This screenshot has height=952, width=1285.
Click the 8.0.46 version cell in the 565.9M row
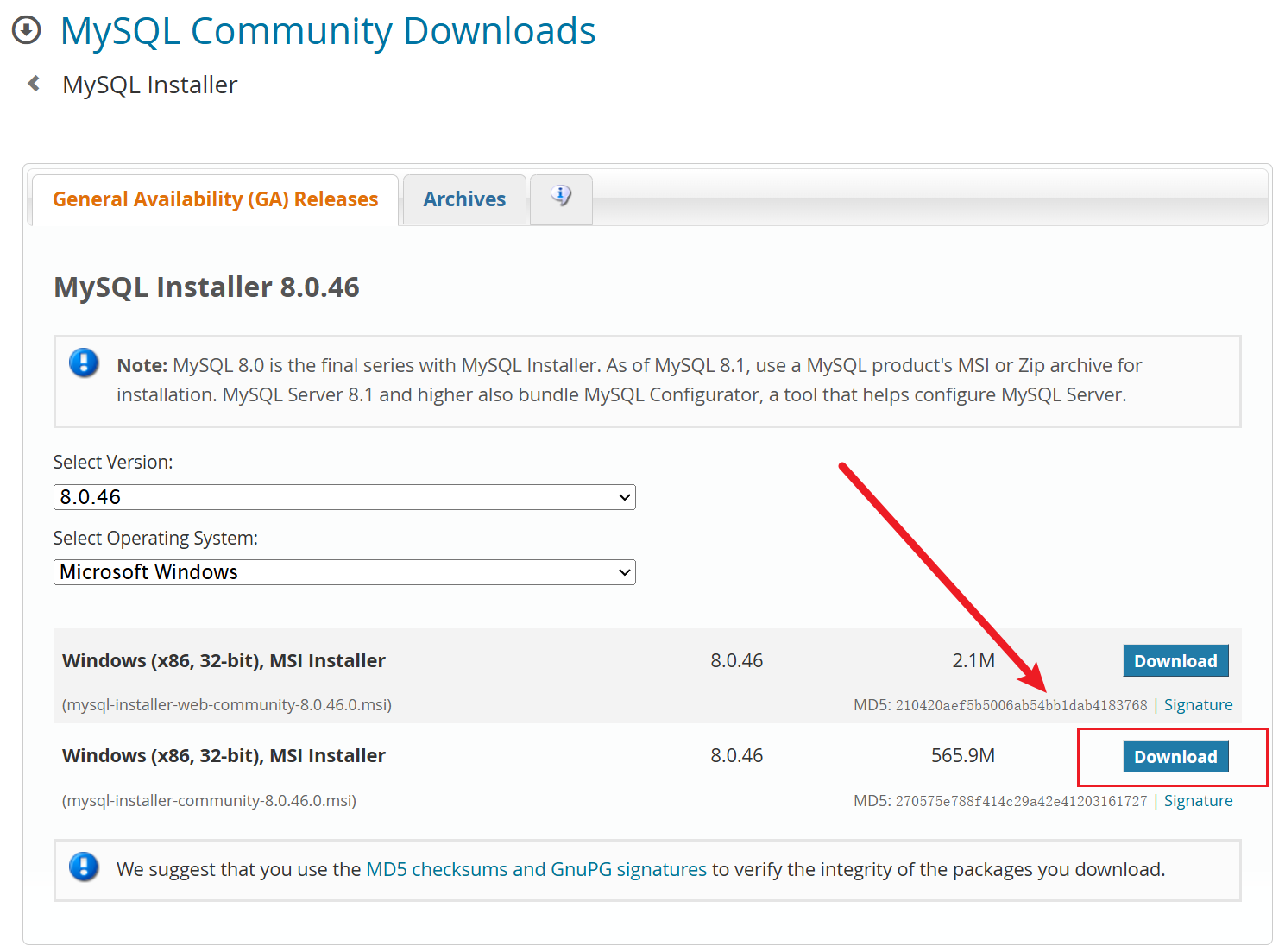pyautogui.click(x=737, y=755)
